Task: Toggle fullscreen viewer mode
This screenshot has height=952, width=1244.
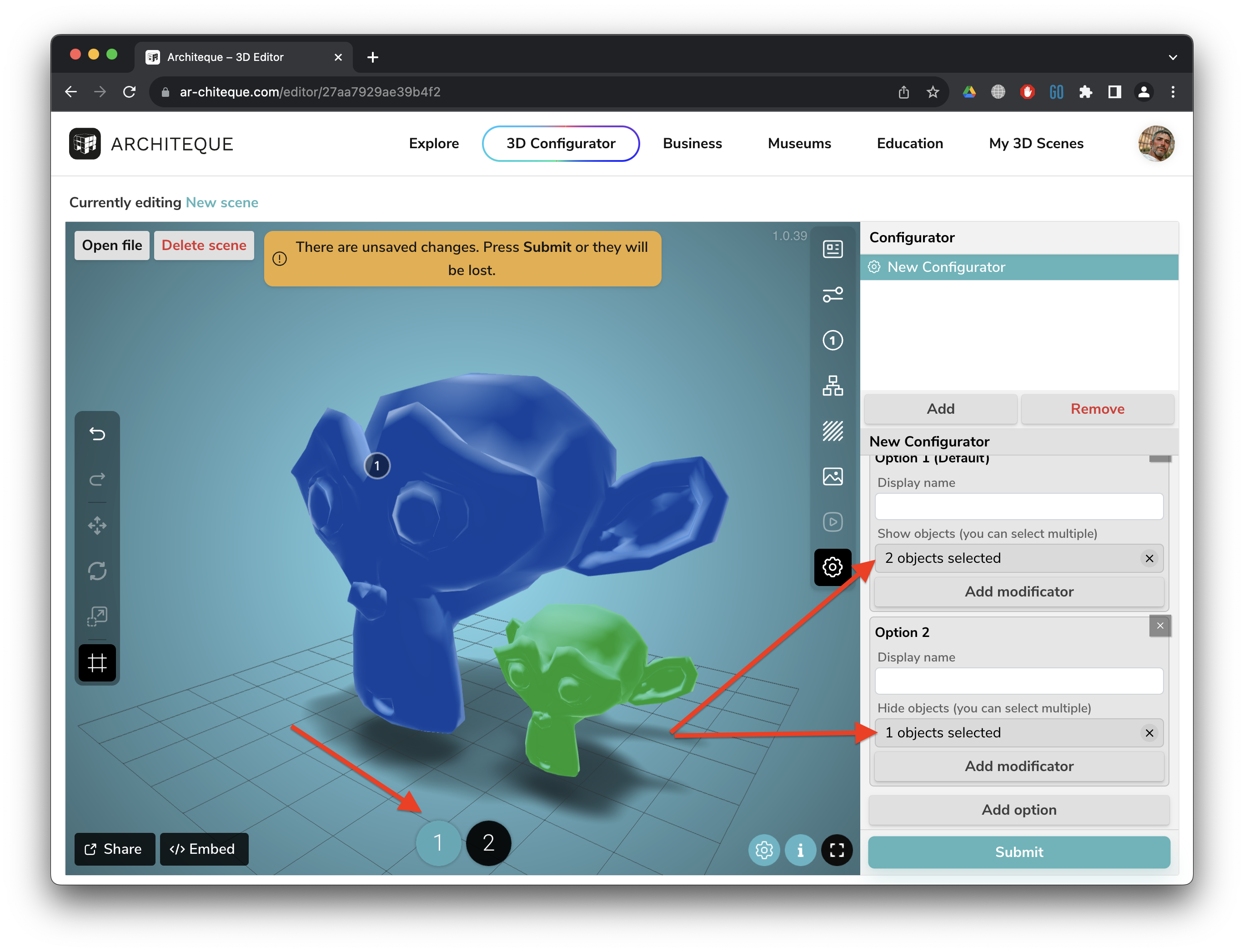Action: [837, 850]
